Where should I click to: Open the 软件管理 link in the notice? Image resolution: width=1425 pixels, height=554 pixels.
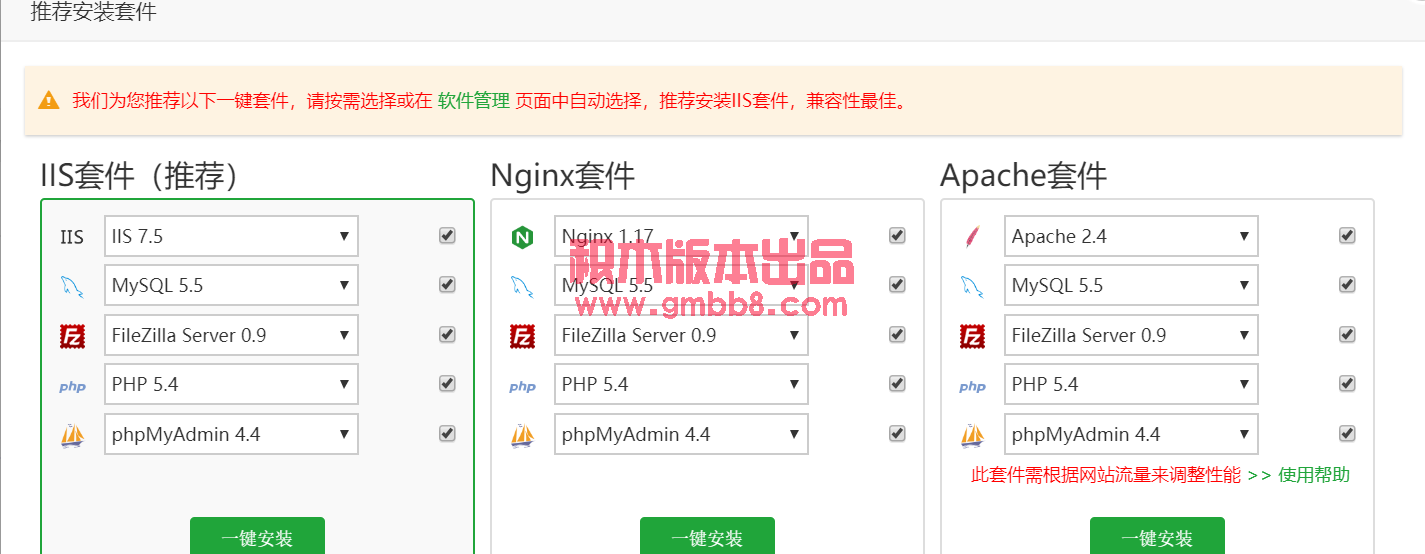(473, 101)
